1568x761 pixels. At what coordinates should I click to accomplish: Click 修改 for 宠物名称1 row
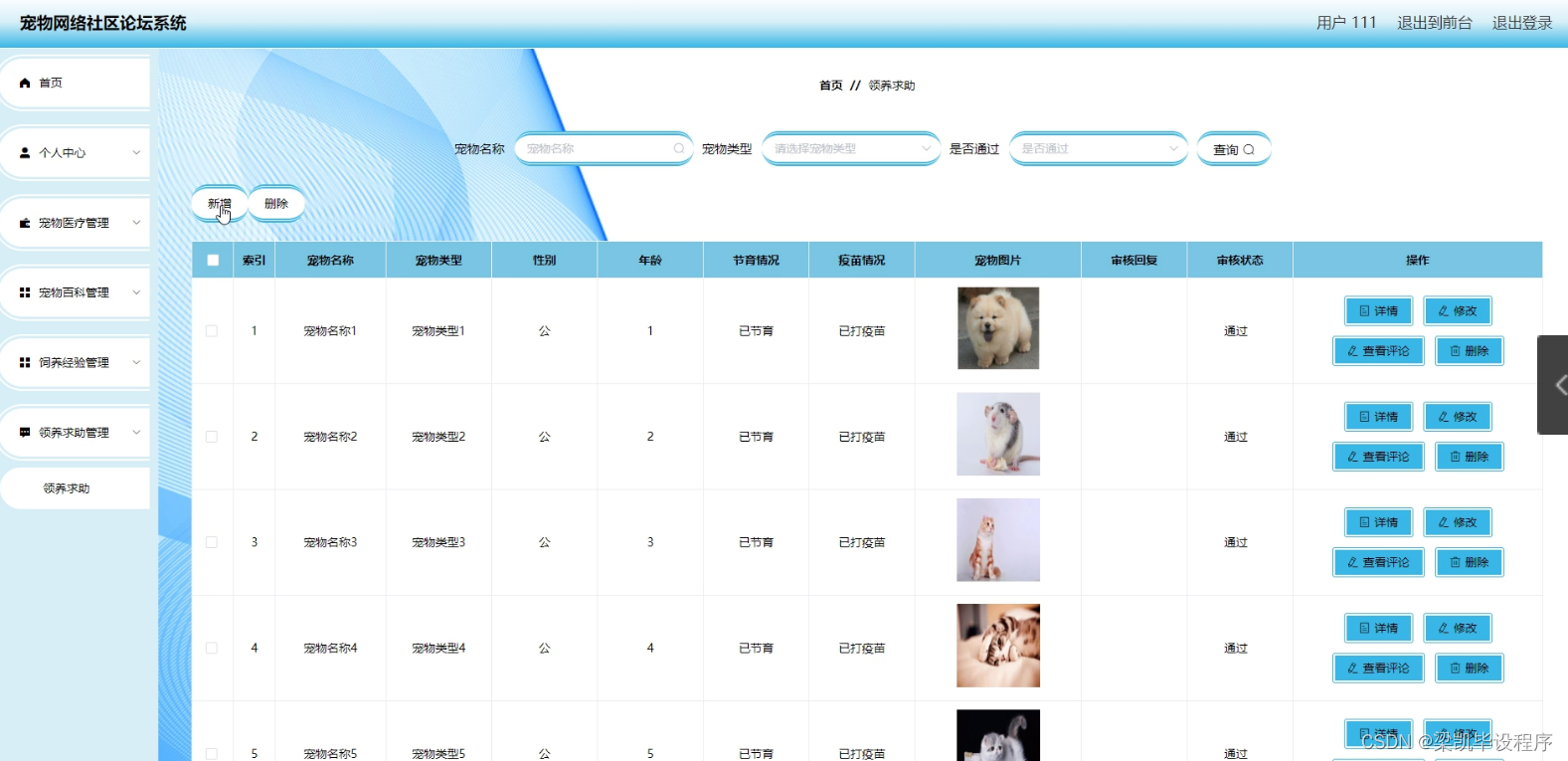click(1458, 310)
